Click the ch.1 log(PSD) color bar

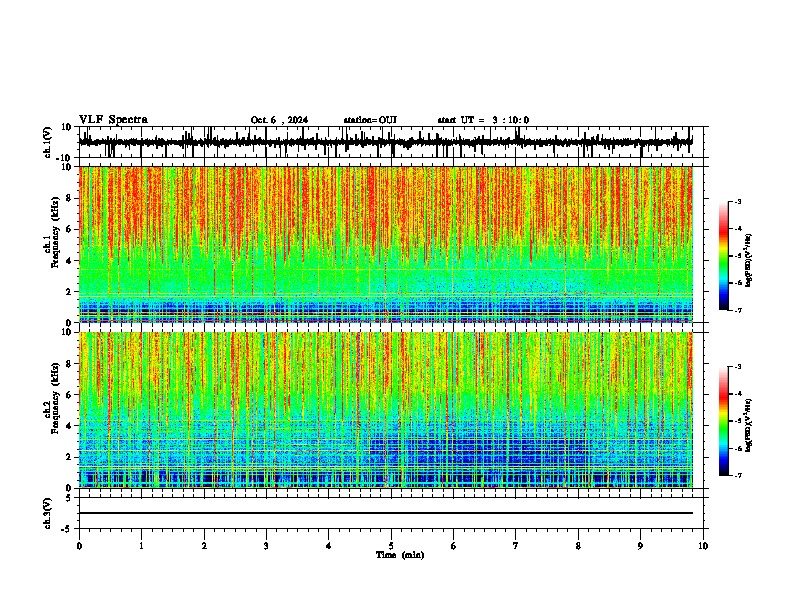tap(724, 256)
